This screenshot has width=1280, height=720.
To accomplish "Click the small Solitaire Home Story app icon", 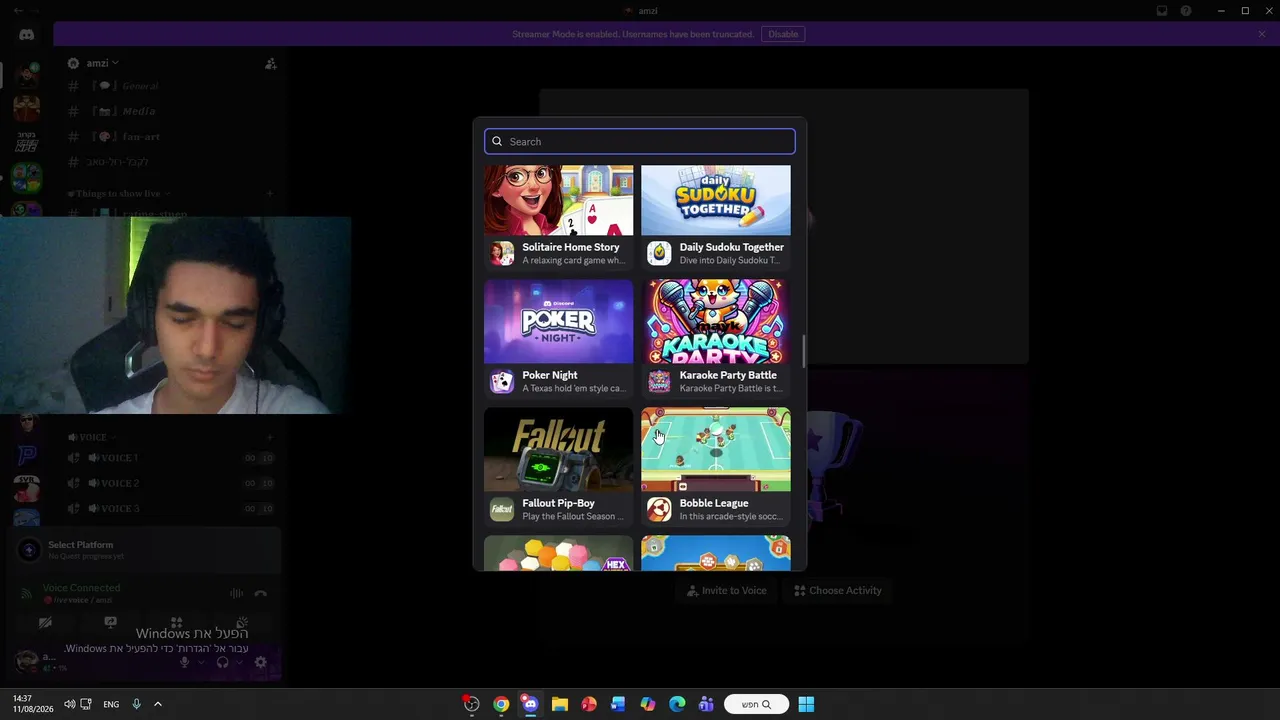I will [x=502, y=253].
